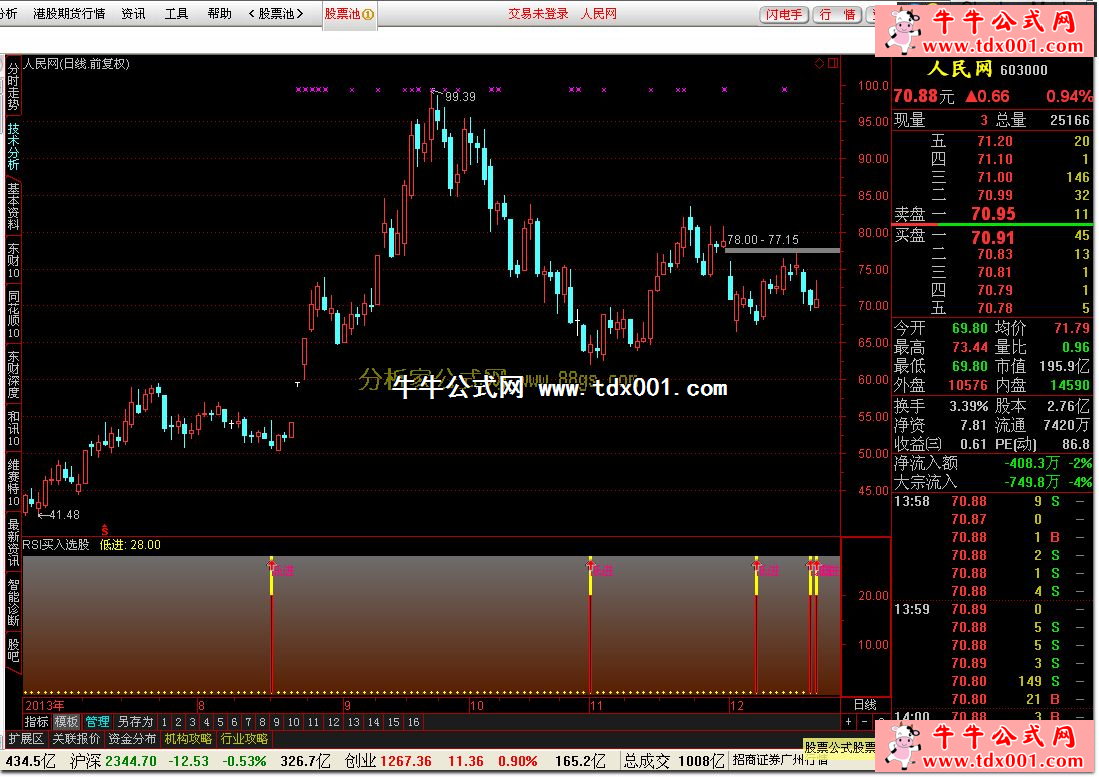The image size is (1099, 777).
Task: Click the 交易未登录 link
Action: tap(538, 13)
